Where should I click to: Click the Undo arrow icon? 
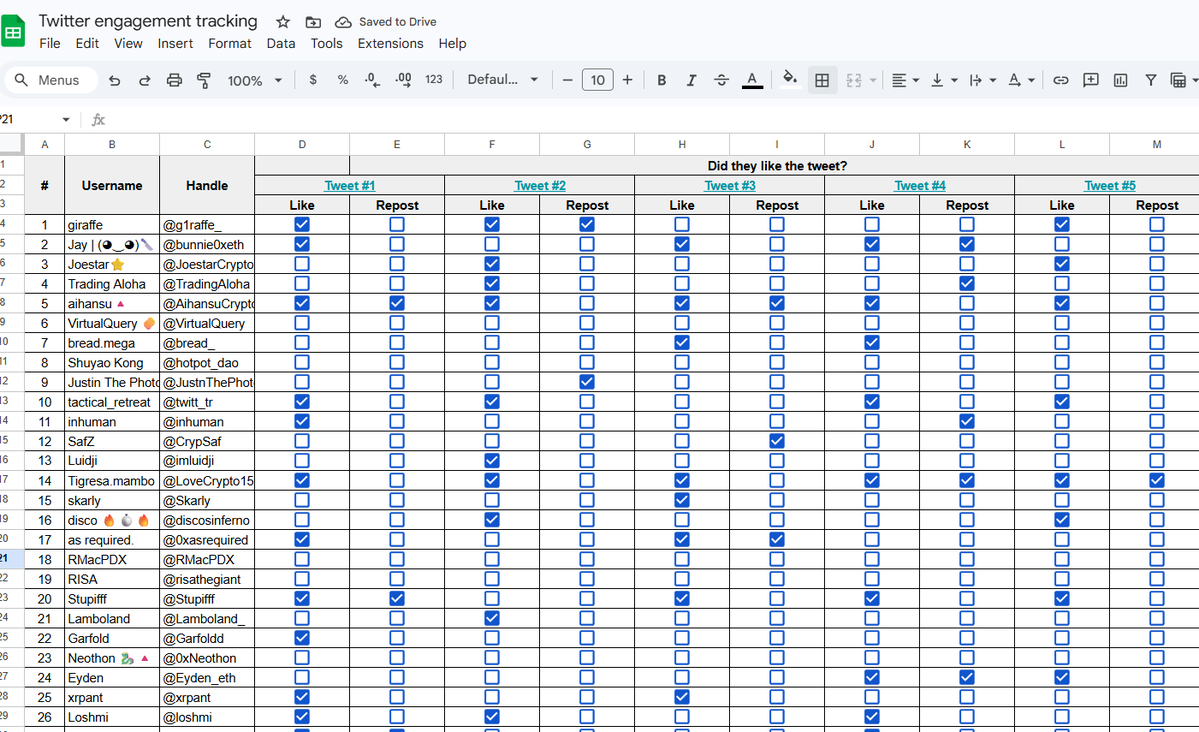tap(115, 80)
